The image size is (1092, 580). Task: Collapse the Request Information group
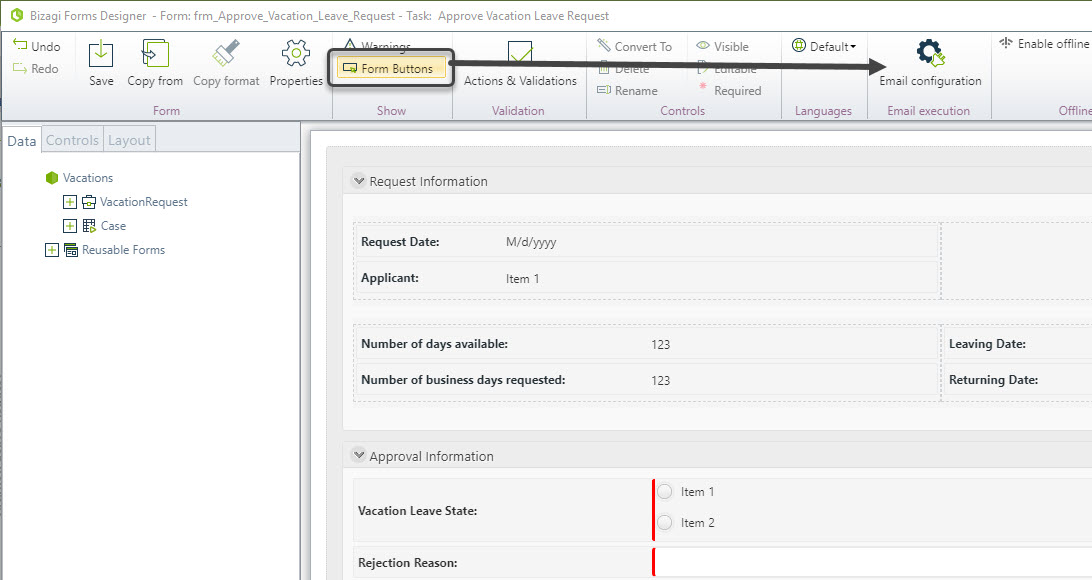pyautogui.click(x=359, y=181)
